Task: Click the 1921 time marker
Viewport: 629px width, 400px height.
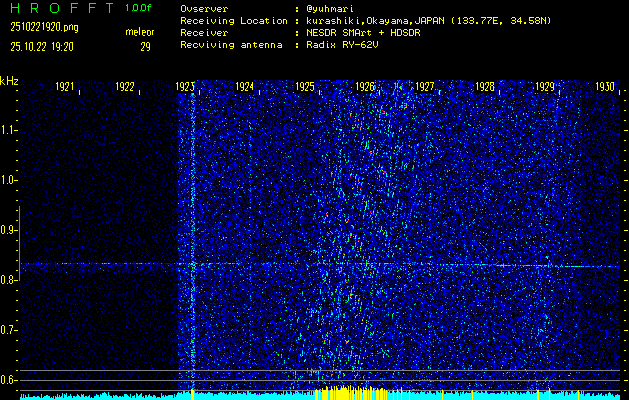Action: click(65, 87)
